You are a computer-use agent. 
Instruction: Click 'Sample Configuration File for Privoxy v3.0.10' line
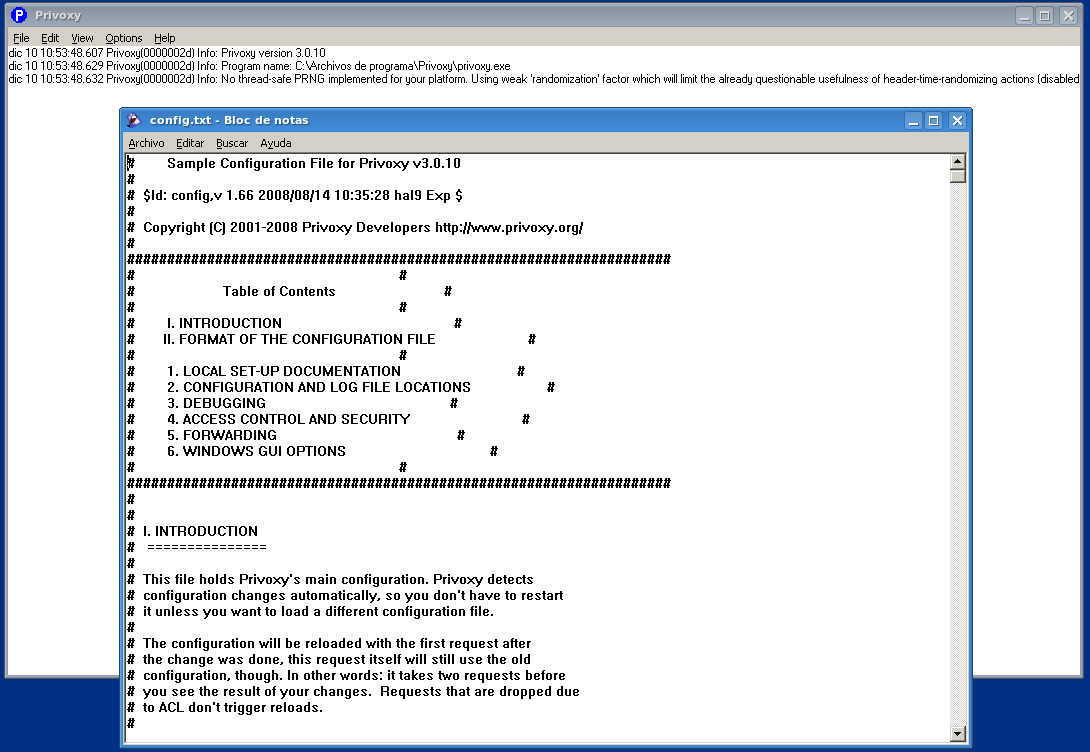(314, 163)
